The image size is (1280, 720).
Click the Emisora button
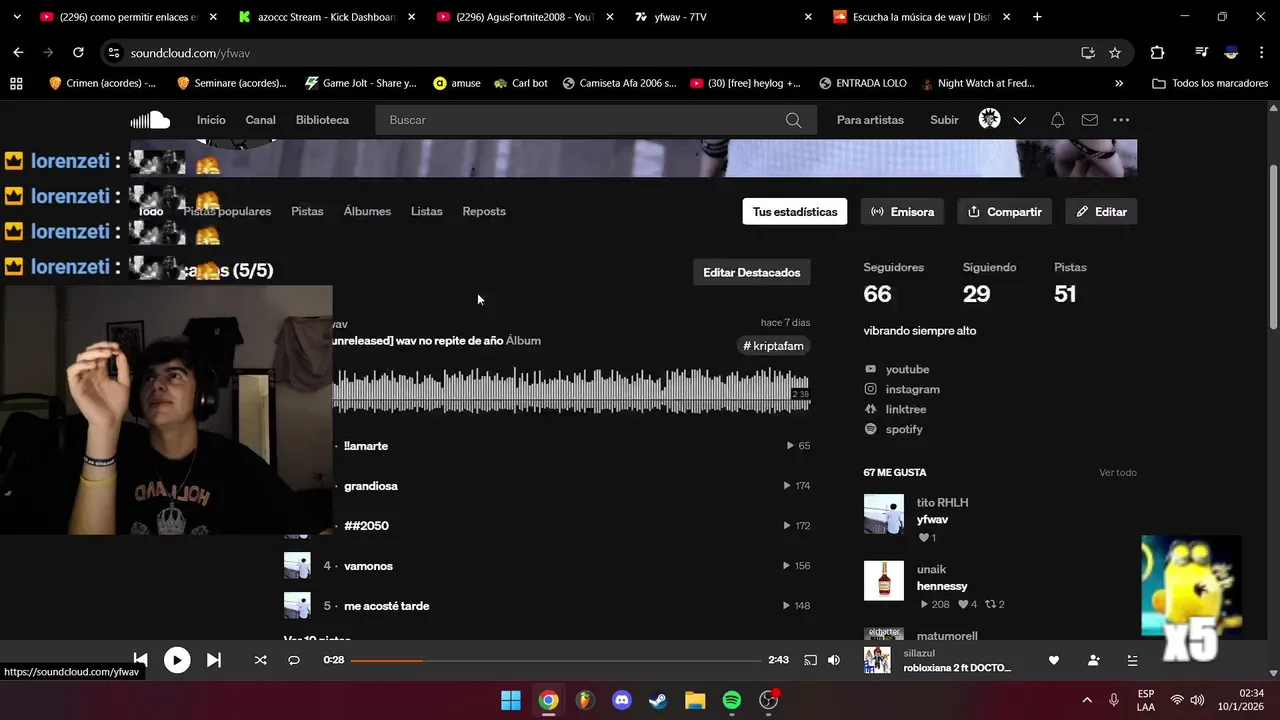(x=902, y=212)
